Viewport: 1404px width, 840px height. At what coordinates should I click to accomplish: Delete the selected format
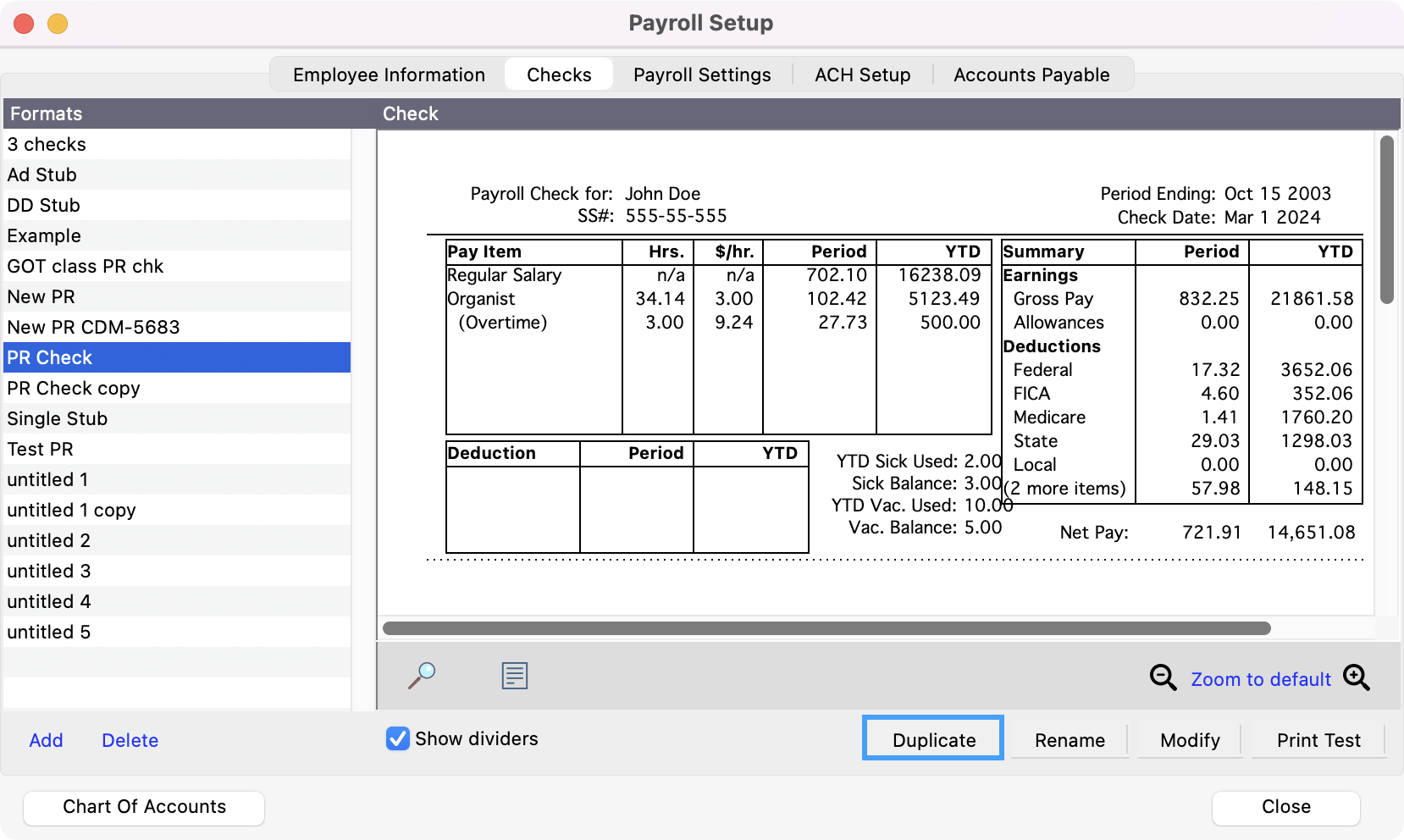130,739
